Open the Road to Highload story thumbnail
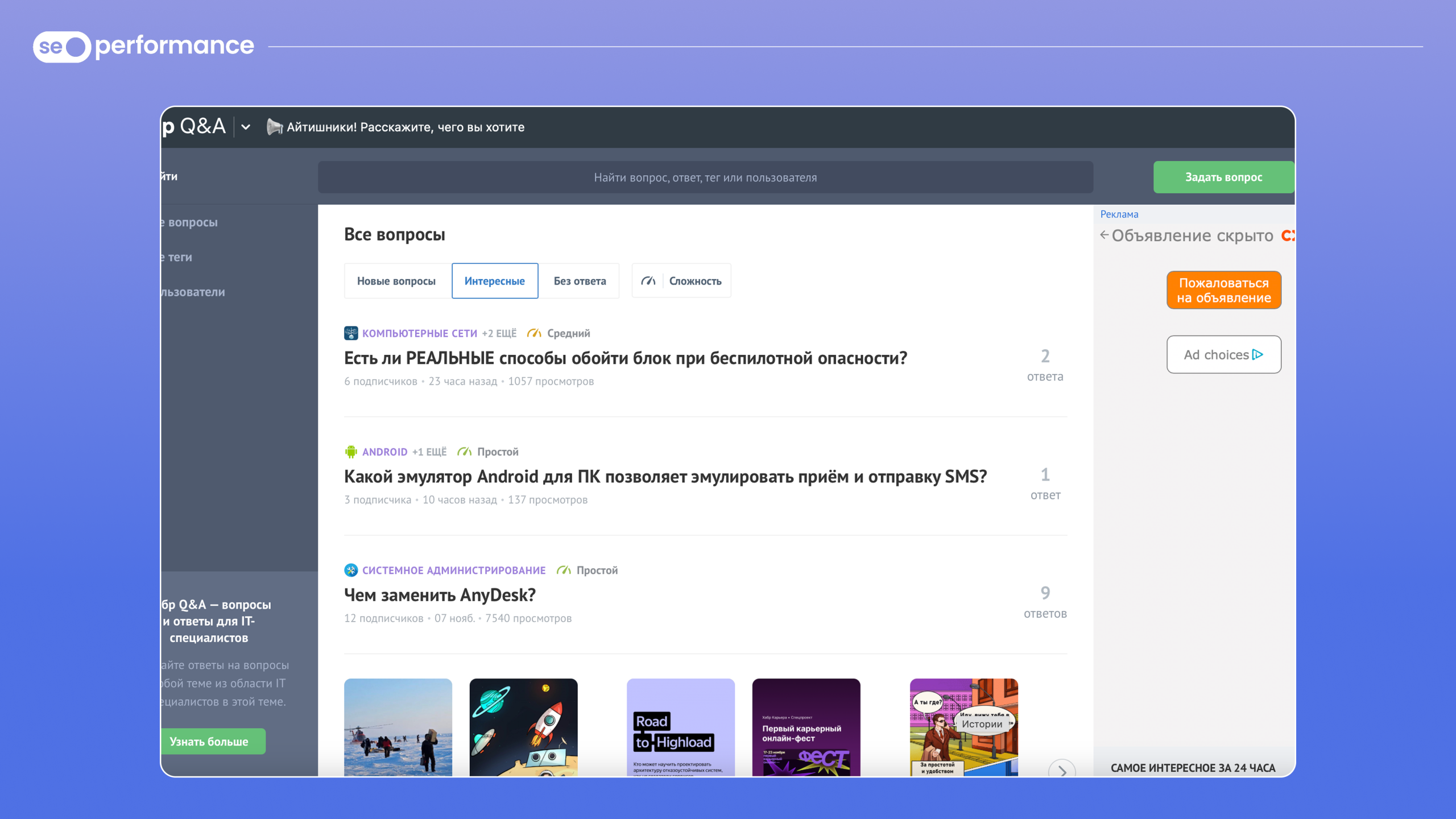 point(680,727)
